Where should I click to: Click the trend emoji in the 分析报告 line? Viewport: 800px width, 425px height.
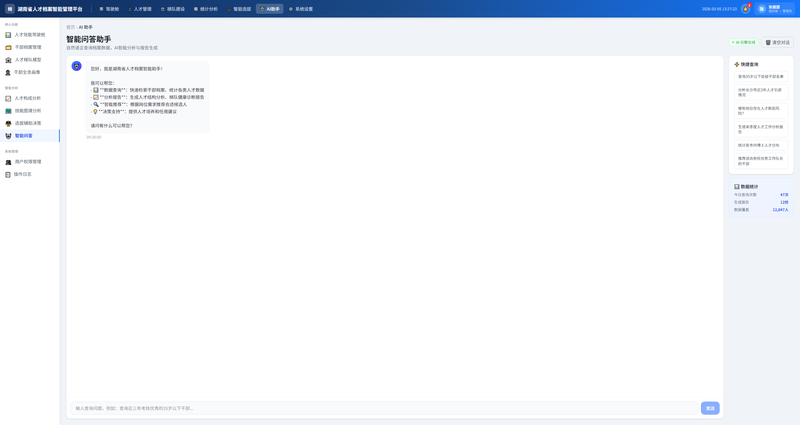coord(96,97)
